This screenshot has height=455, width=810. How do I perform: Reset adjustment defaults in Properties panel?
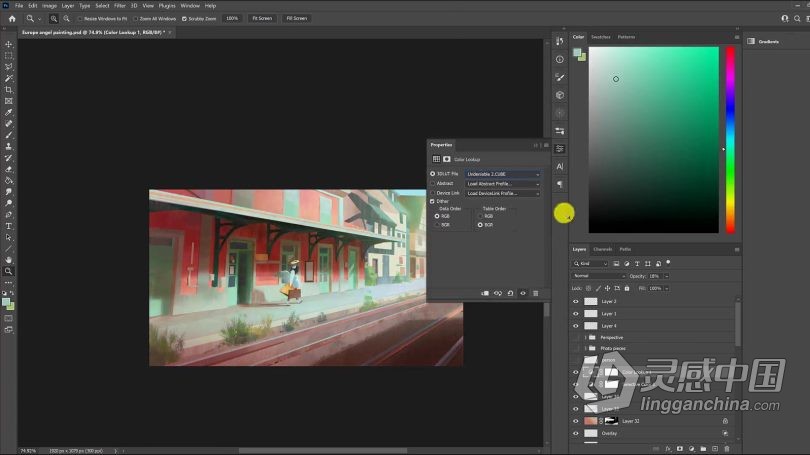coord(510,293)
